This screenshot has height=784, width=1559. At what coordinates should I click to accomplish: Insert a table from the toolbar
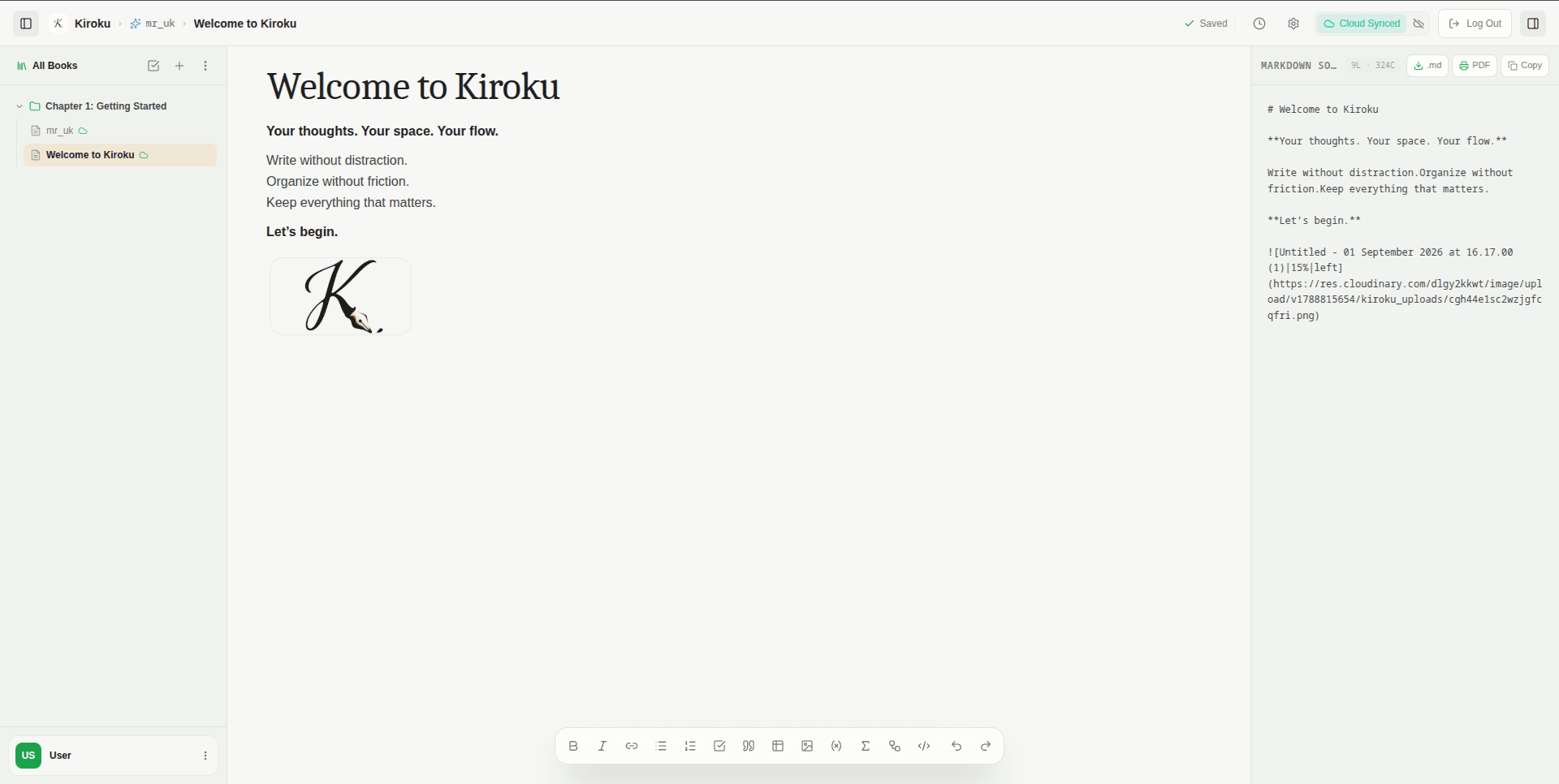click(778, 746)
